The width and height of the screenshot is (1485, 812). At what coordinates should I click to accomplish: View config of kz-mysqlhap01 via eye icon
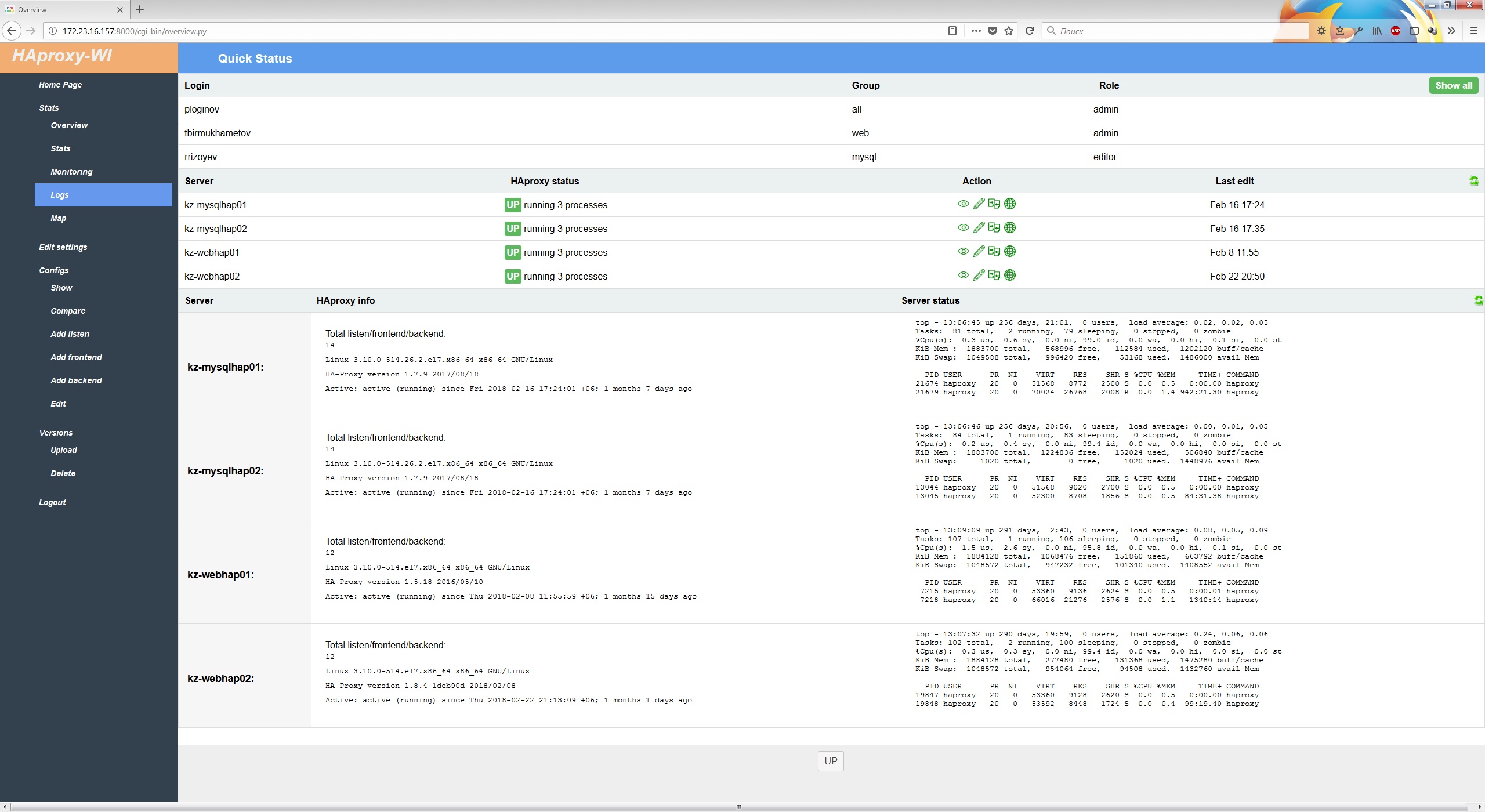[963, 204]
